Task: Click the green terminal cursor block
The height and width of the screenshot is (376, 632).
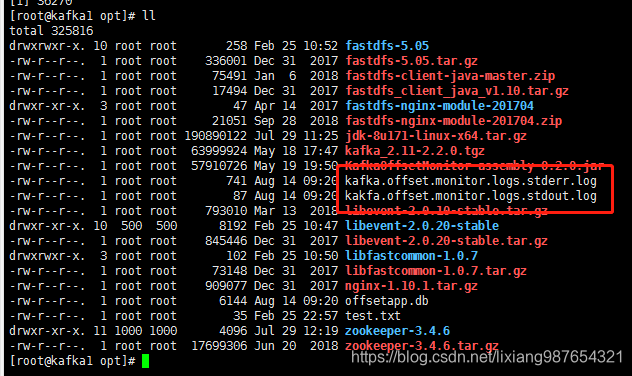Action: (x=146, y=361)
